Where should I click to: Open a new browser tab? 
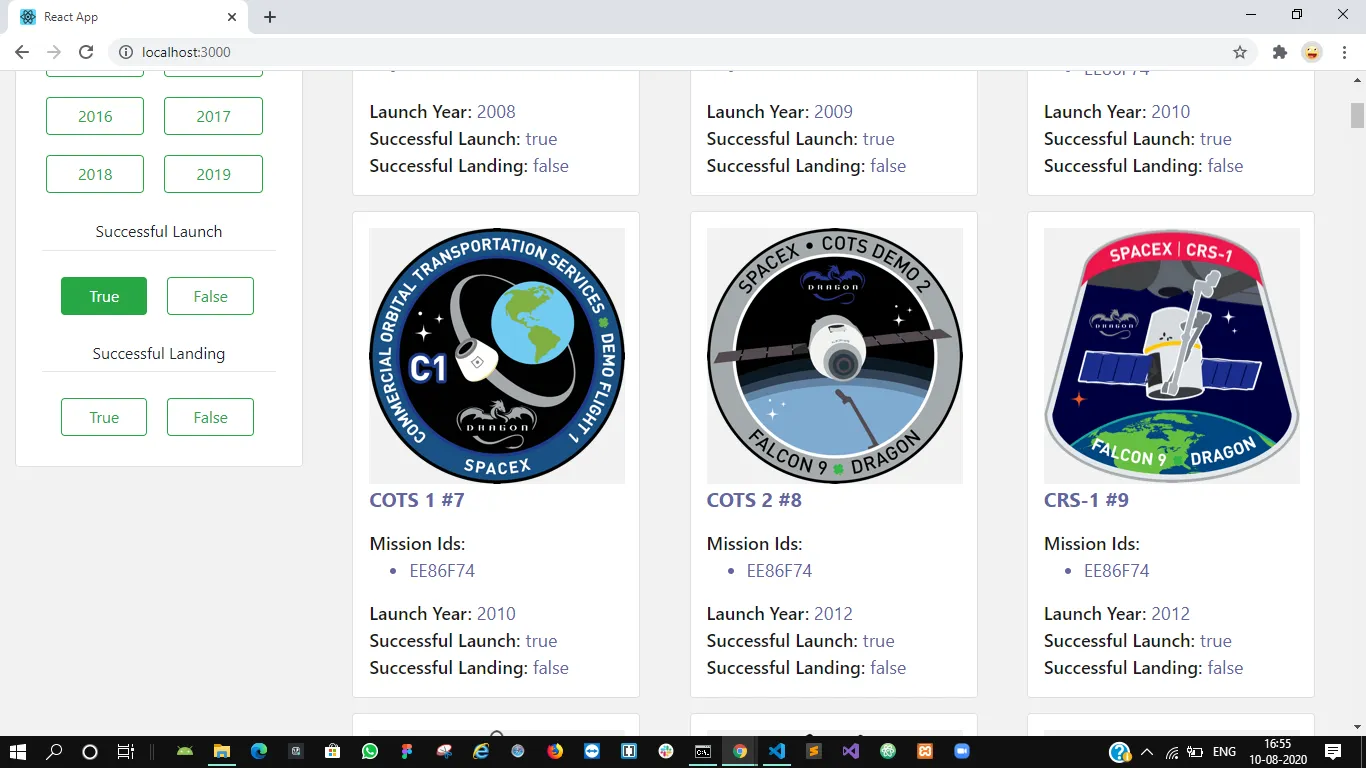[x=270, y=16]
